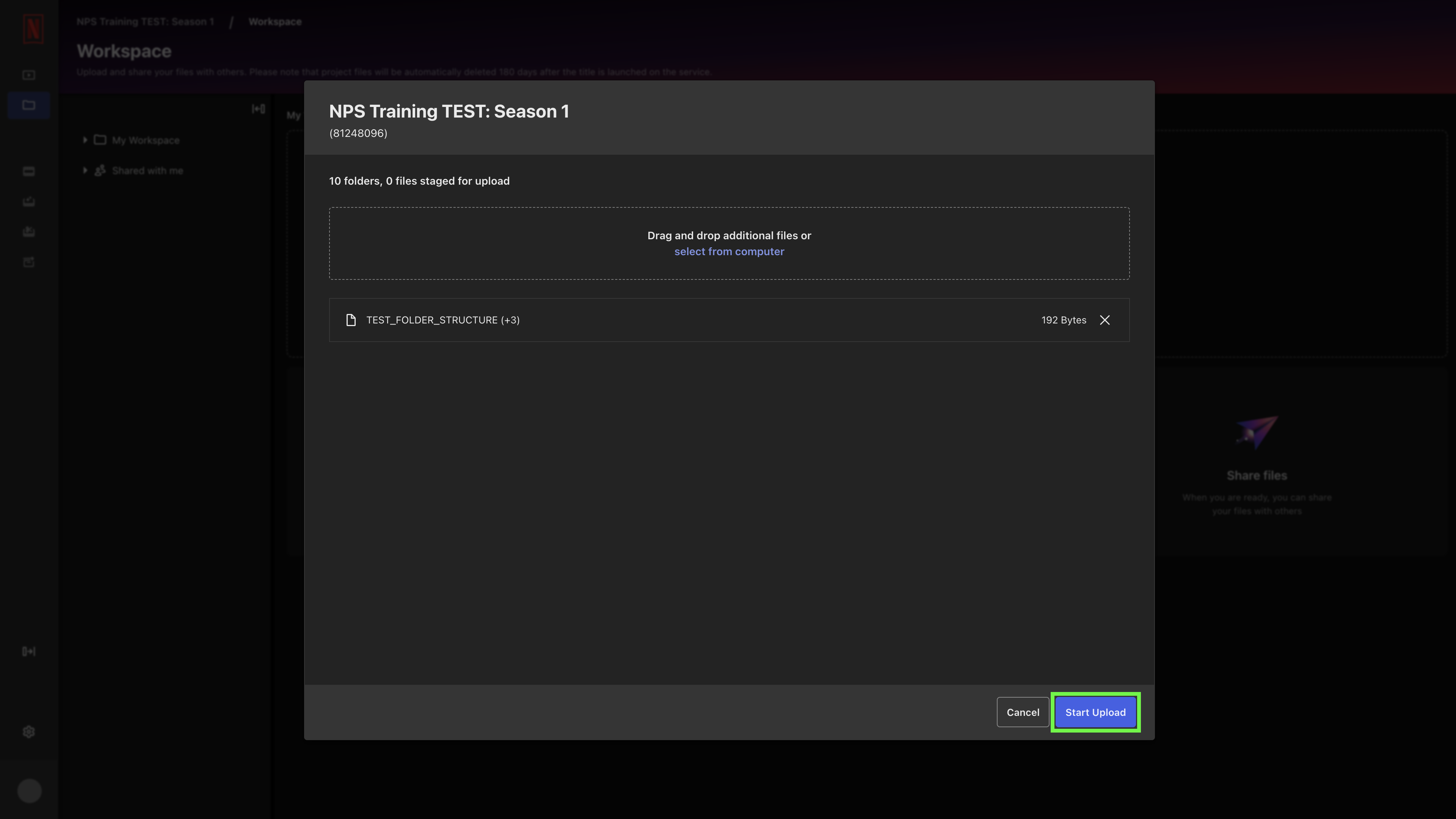Select from computer hyperlink
This screenshot has height=819, width=1456.
[729, 251]
